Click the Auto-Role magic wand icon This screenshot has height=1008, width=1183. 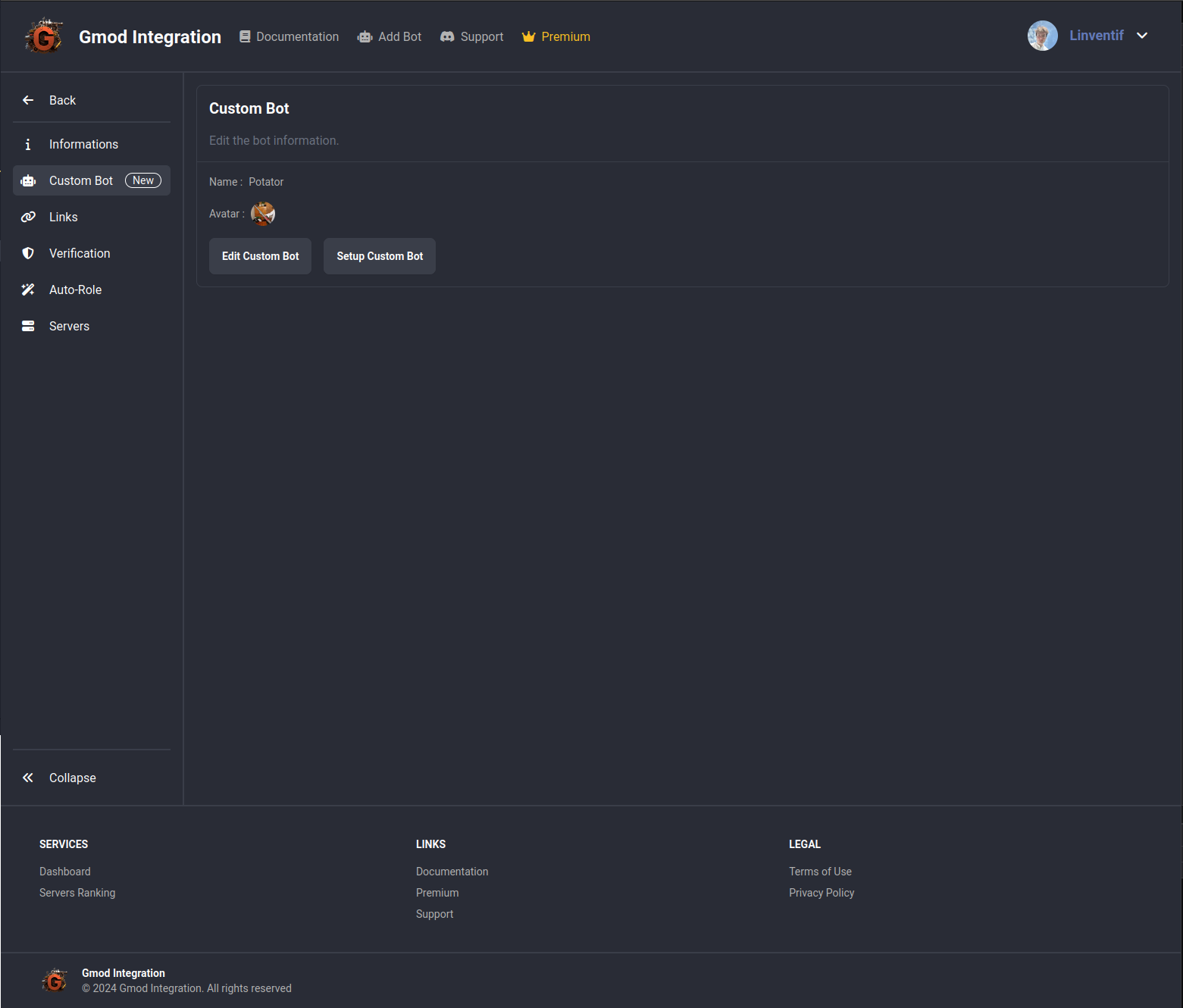click(28, 290)
